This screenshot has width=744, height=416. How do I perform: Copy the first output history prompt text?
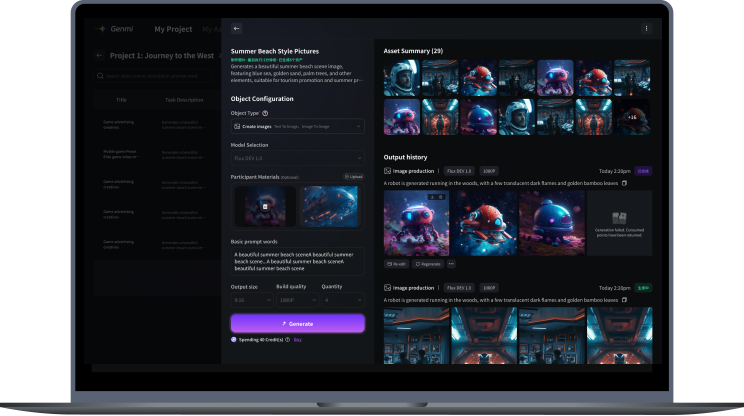point(625,183)
